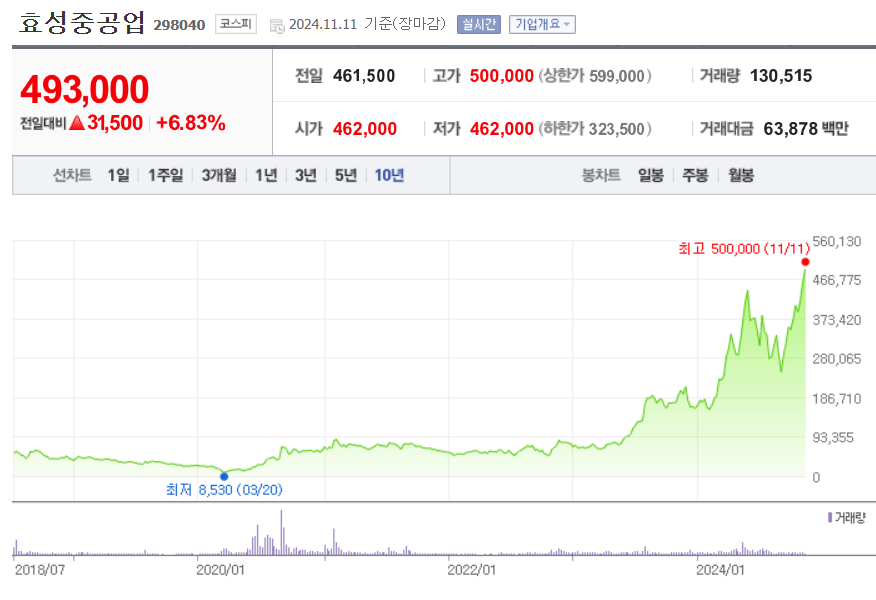876x600 pixels.
Task: Click the 560,130 y-axis value
Action: pyautogui.click(x=836, y=241)
